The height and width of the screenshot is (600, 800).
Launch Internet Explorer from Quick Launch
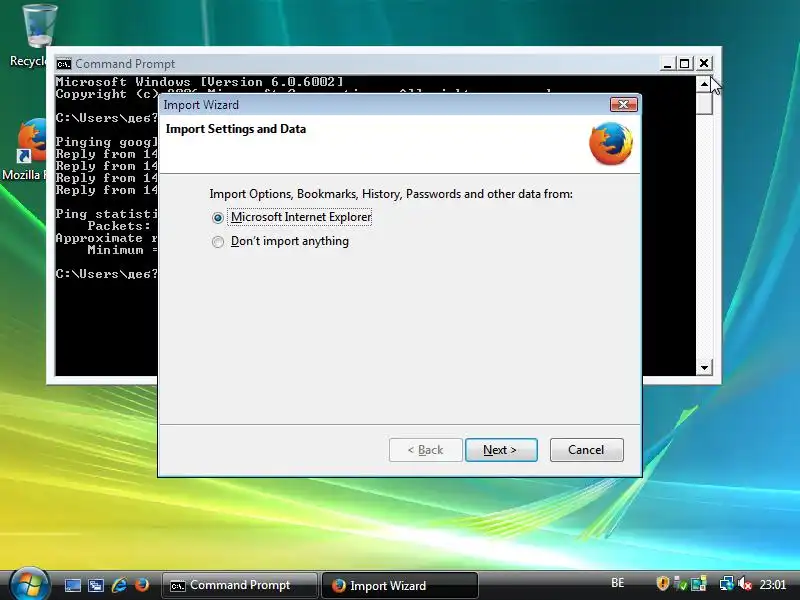(x=119, y=585)
